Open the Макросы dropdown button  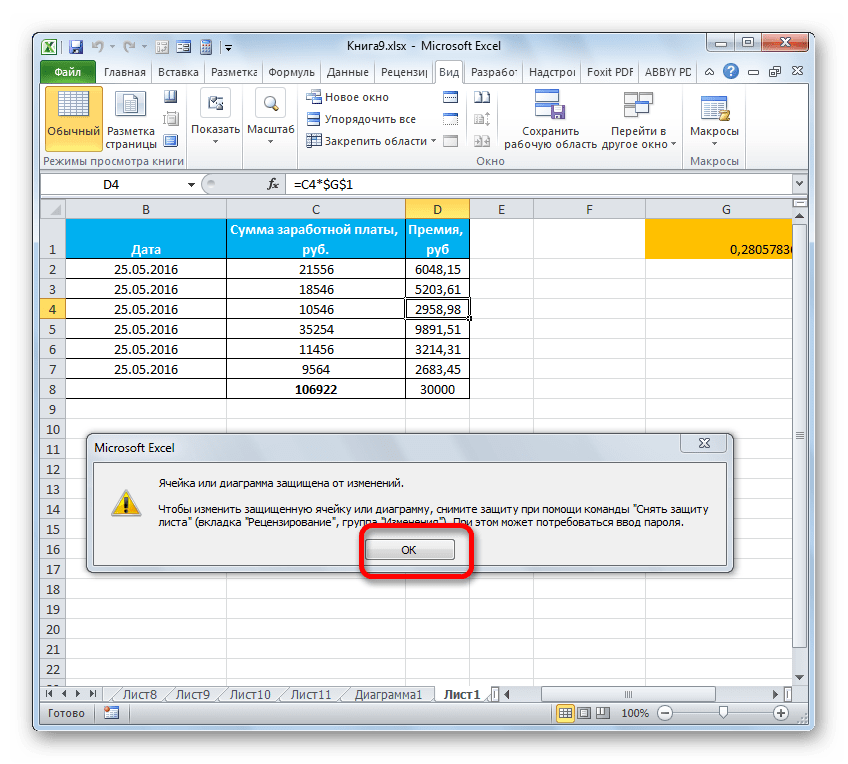click(x=714, y=119)
